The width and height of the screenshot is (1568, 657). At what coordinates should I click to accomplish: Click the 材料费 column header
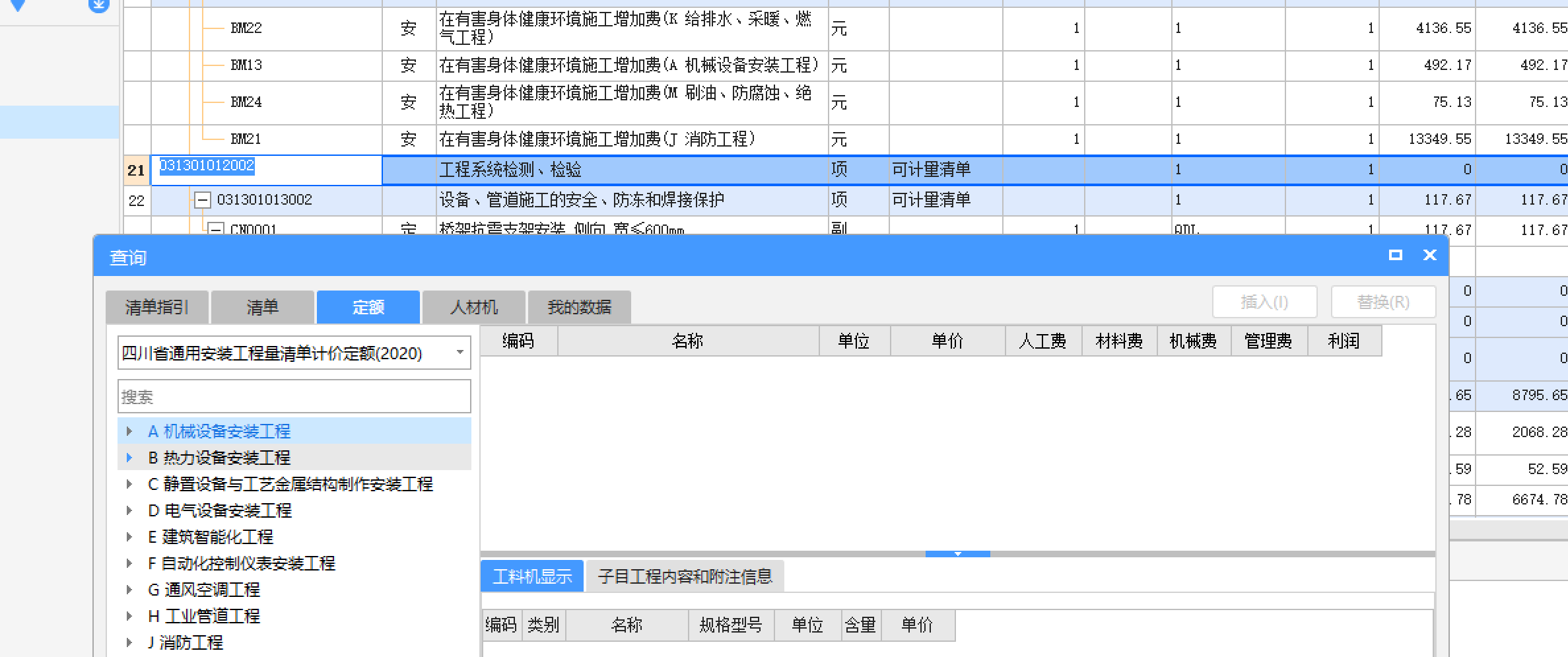coord(1119,341)
